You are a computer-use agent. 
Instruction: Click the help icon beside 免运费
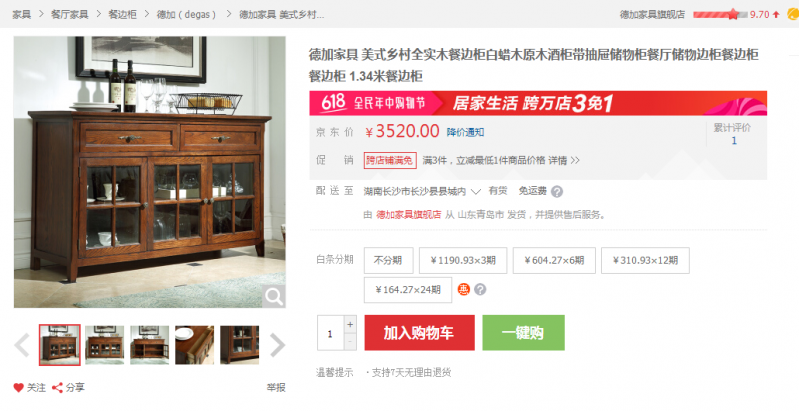[x=557, y=192]
